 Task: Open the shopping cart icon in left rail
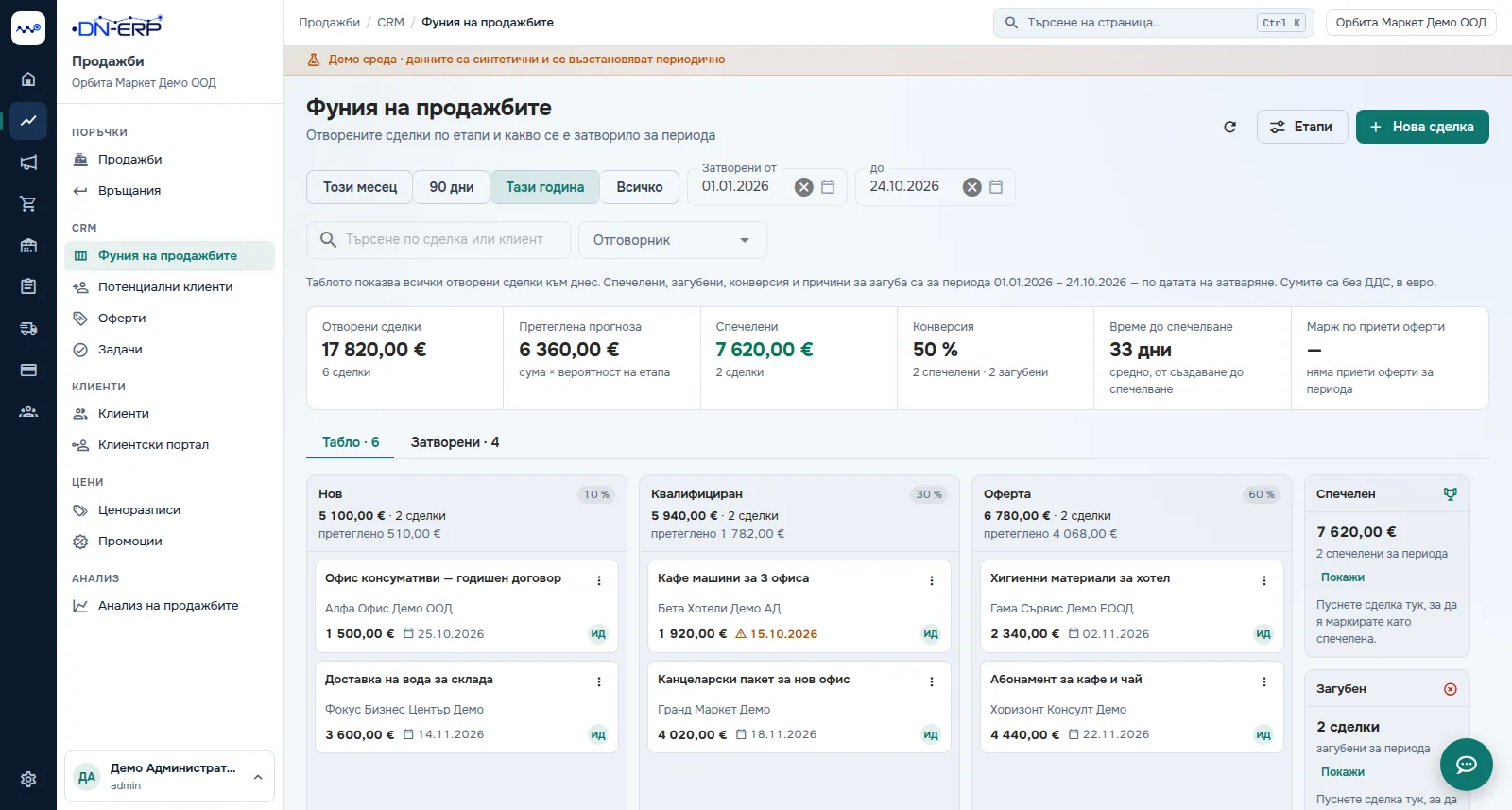tap(28, 204)
